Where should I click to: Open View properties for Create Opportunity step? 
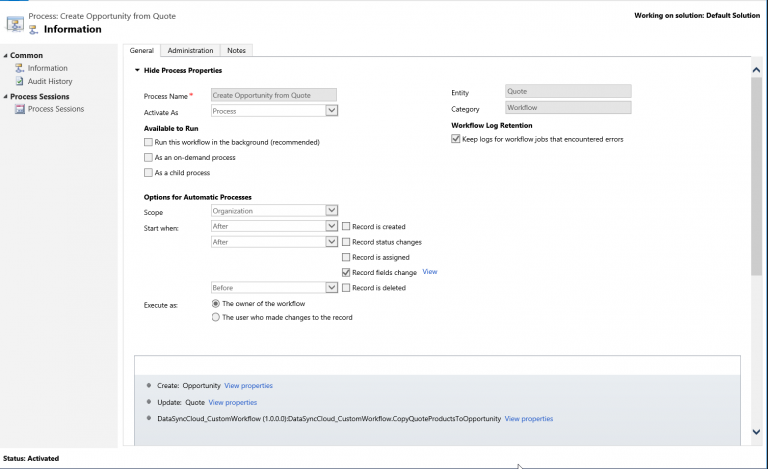tap(248, 385)
